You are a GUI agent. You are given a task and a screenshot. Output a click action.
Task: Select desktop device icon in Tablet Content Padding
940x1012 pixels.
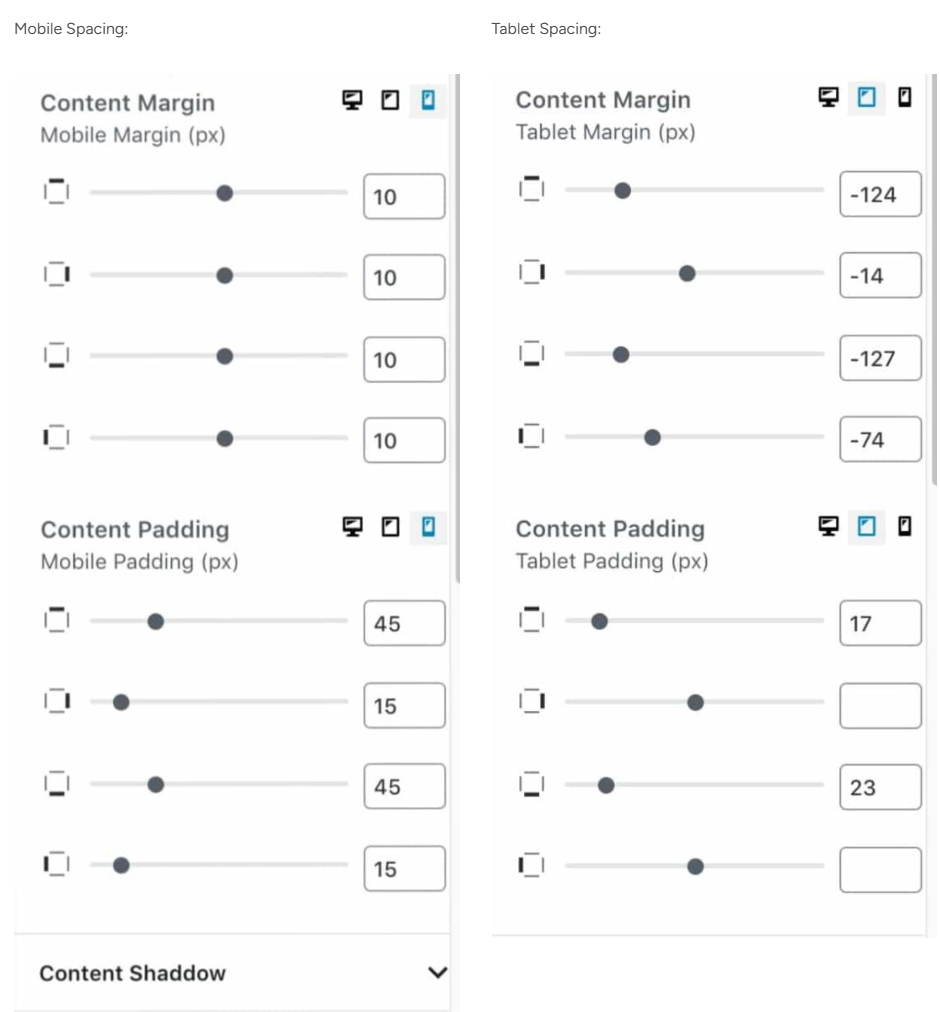click(828, 526)
